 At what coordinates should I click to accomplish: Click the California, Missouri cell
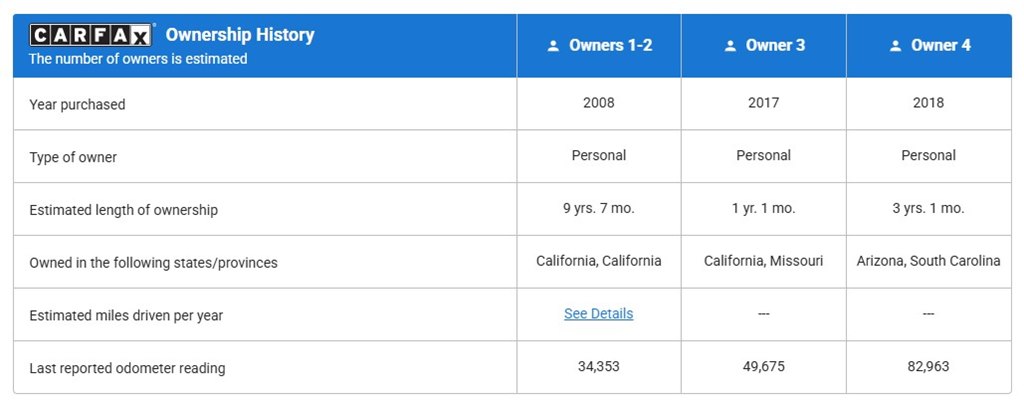pos(763,261)
